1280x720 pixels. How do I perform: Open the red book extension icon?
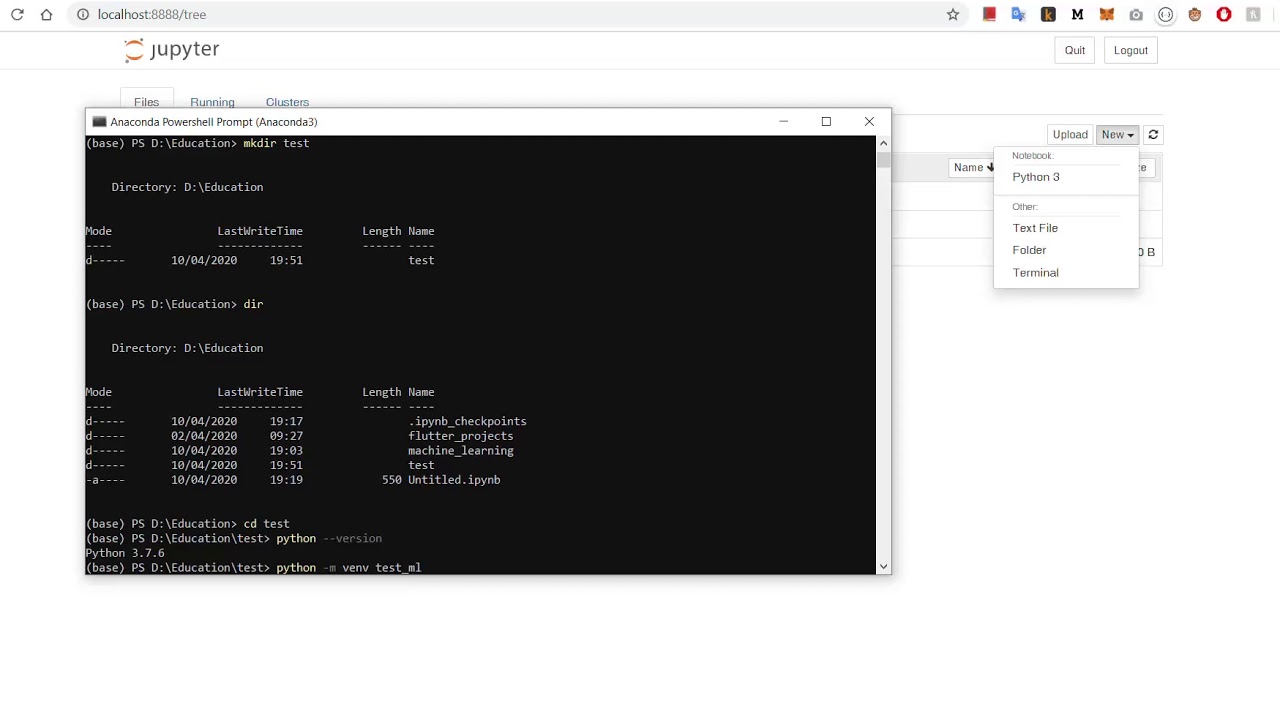tap(989, 15)
